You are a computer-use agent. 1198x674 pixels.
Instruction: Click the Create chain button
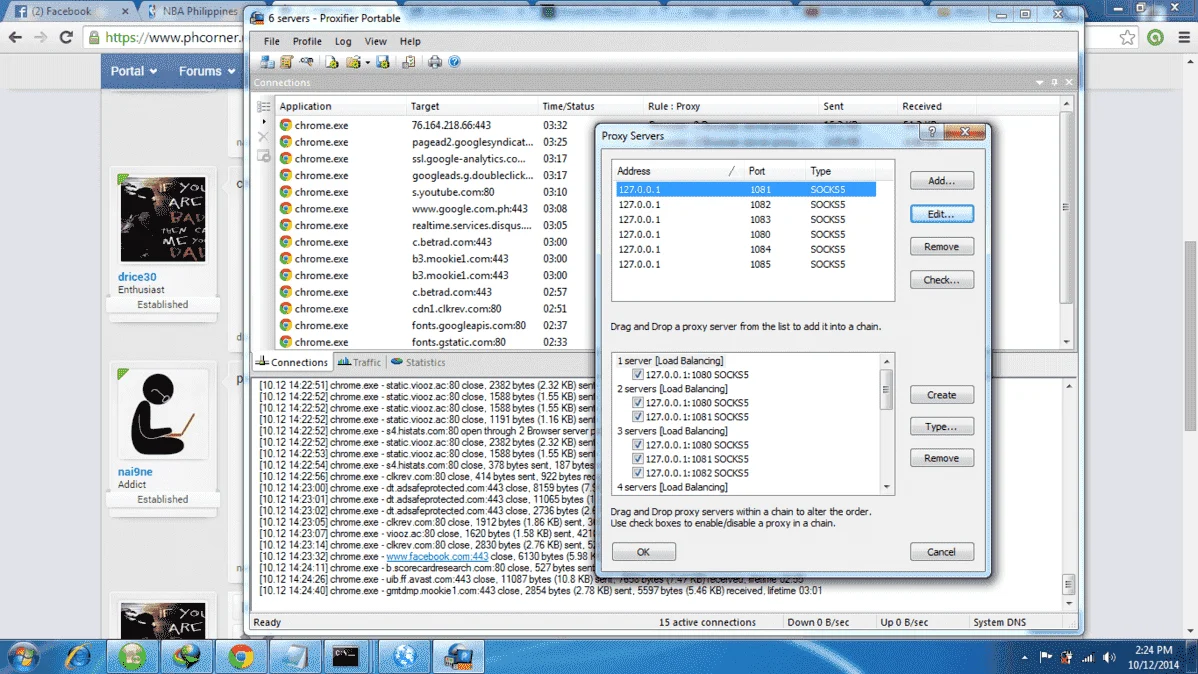tap(941, 395)
